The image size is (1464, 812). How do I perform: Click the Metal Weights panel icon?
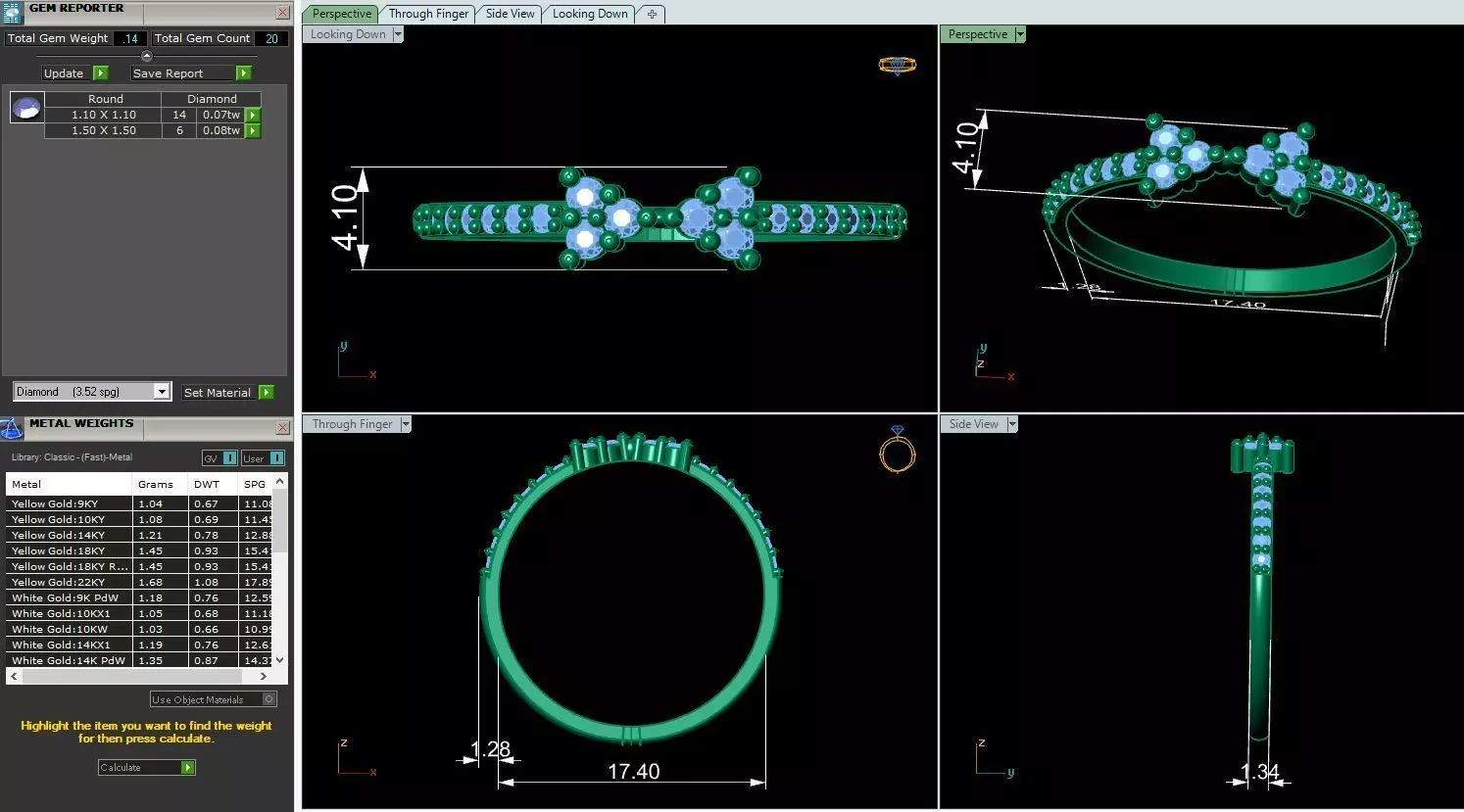(12, 428)
